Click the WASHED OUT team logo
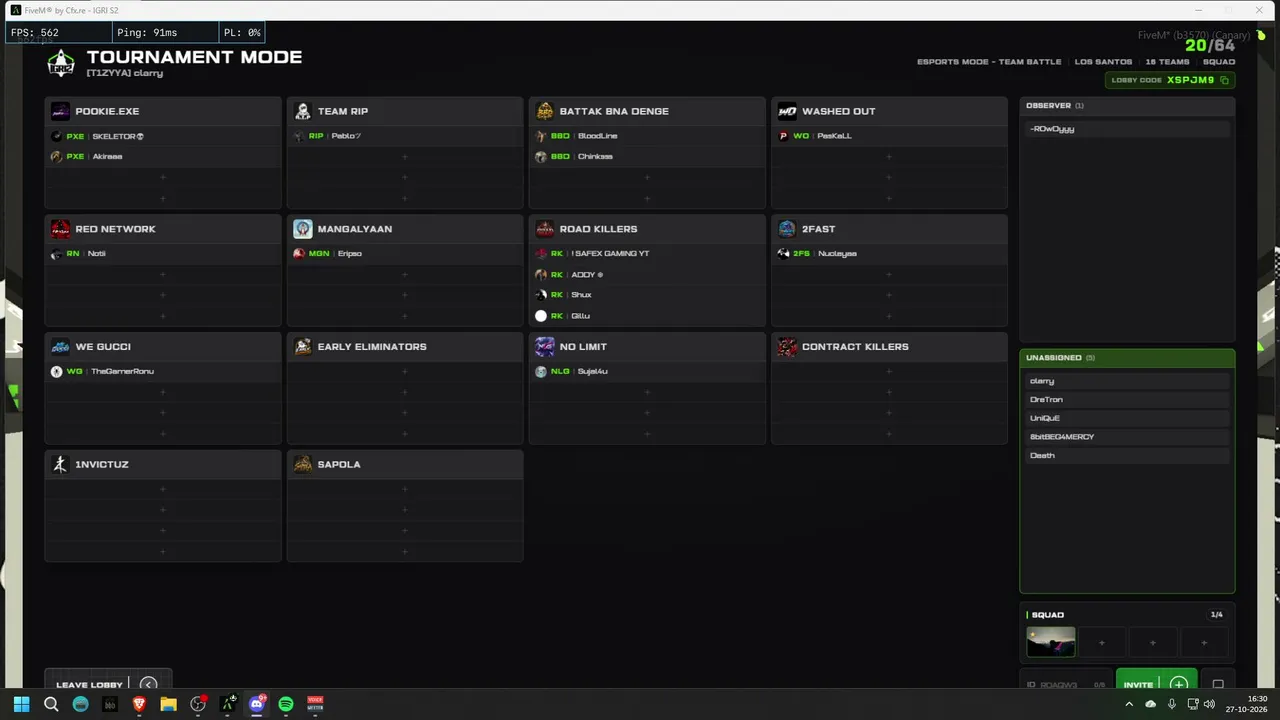The image size is (1280, 720). pos(787,111)
